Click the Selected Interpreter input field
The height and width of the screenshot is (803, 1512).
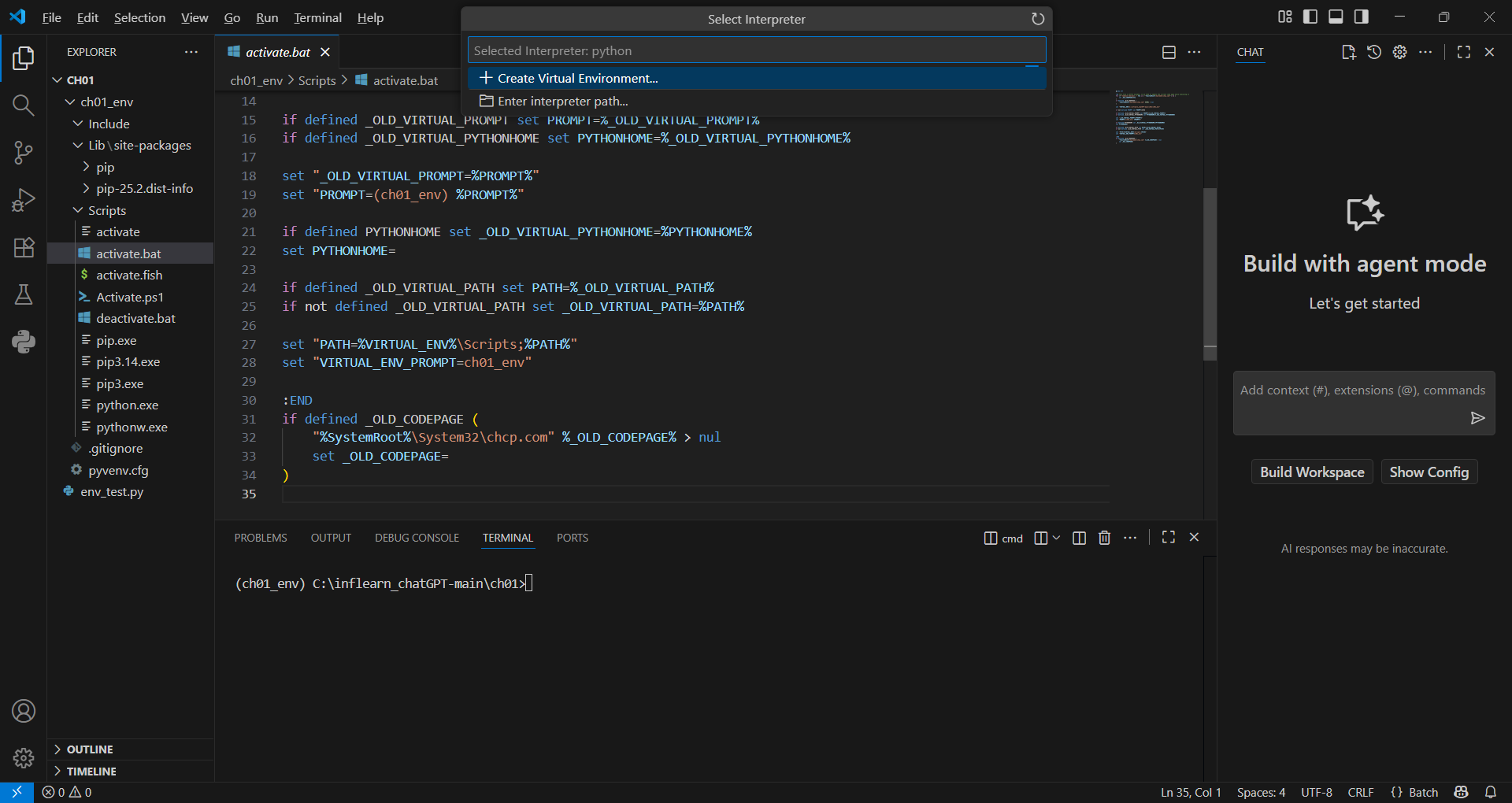tap(756, 50)
